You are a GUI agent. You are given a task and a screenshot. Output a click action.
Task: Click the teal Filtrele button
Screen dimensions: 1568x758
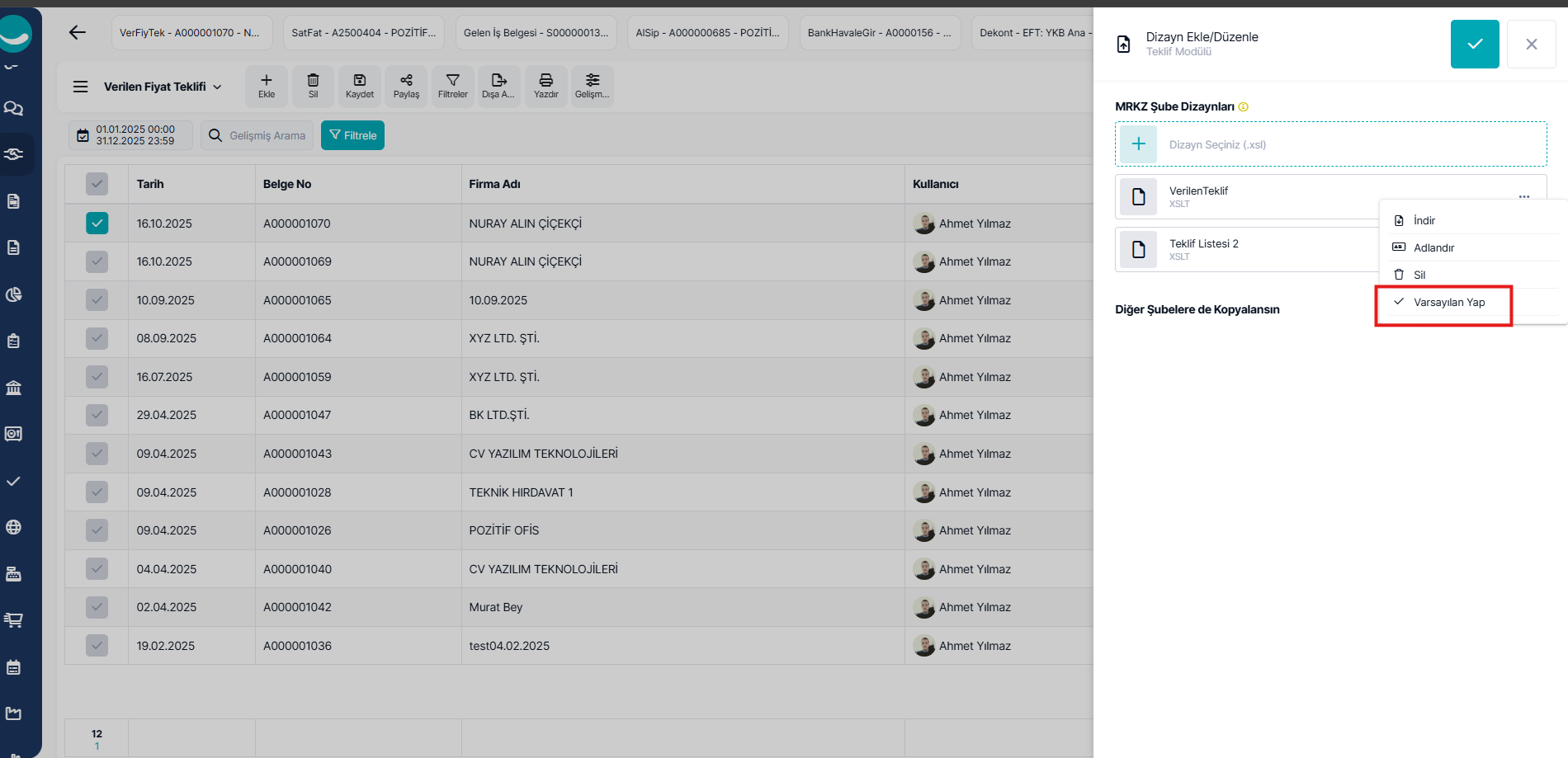[352, 135]
